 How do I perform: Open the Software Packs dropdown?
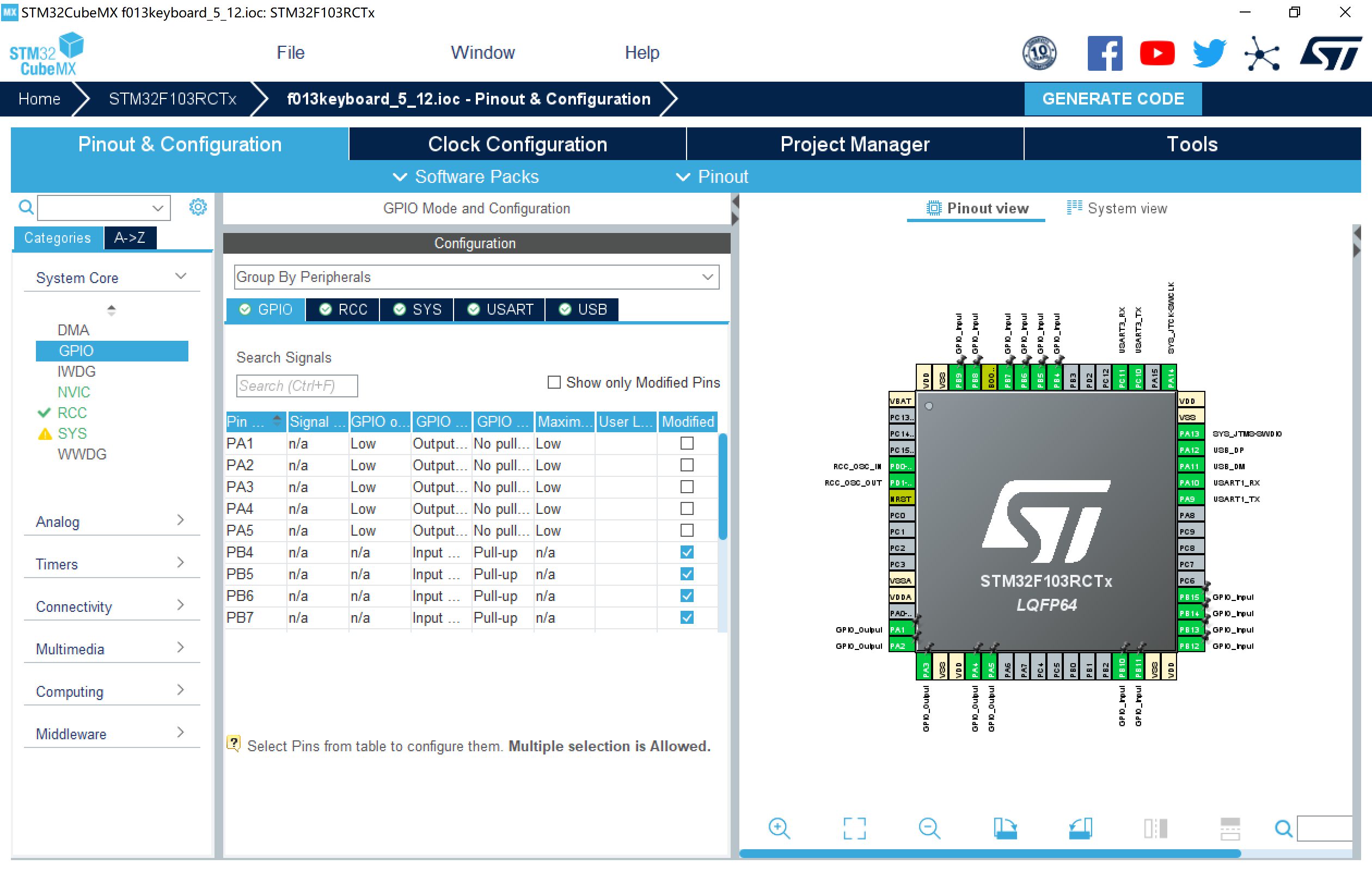pos(465,176)
